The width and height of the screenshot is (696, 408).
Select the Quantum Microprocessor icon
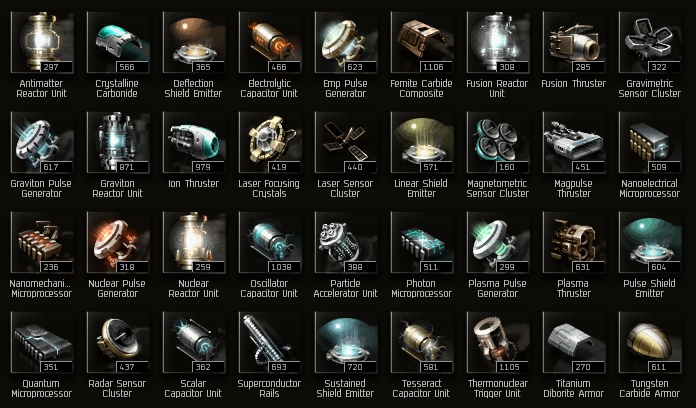pyautogui.click(x=42, y=342)
